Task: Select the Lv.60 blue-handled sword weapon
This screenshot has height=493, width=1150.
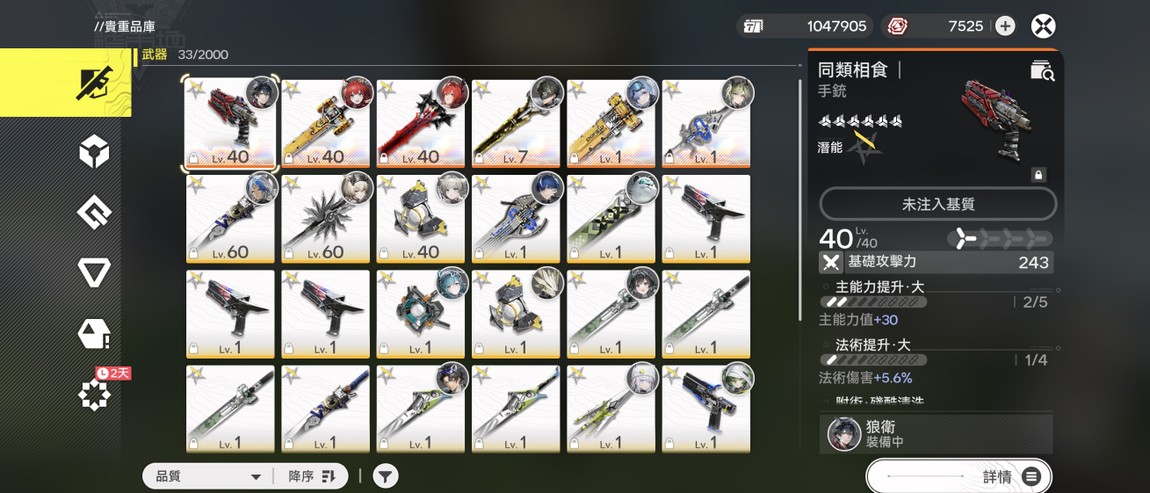Action: click(230, 219)
